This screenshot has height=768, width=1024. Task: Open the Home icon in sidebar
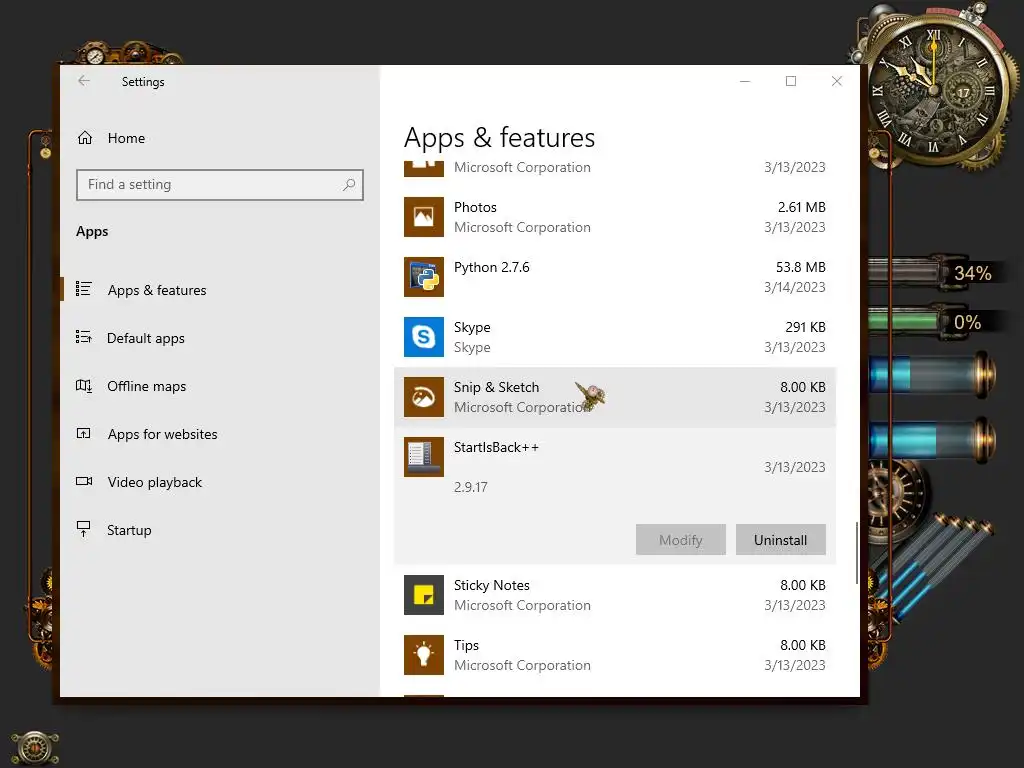[85, 138]
